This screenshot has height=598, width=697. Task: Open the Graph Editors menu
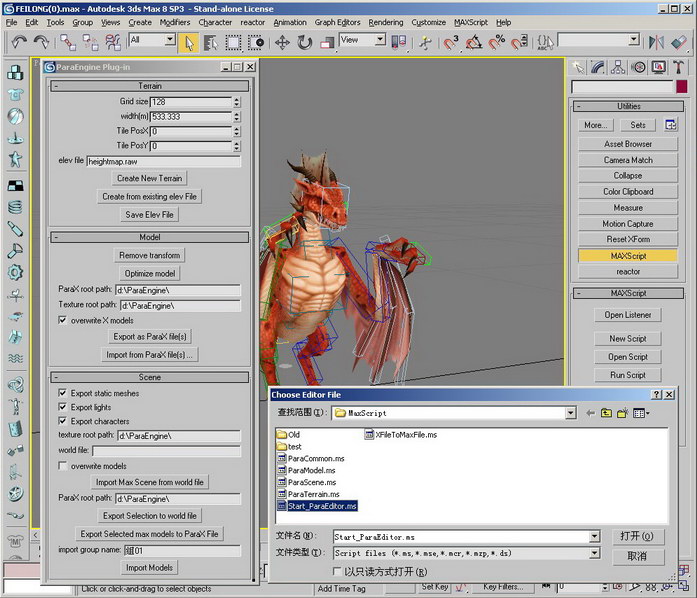[337, 22]
